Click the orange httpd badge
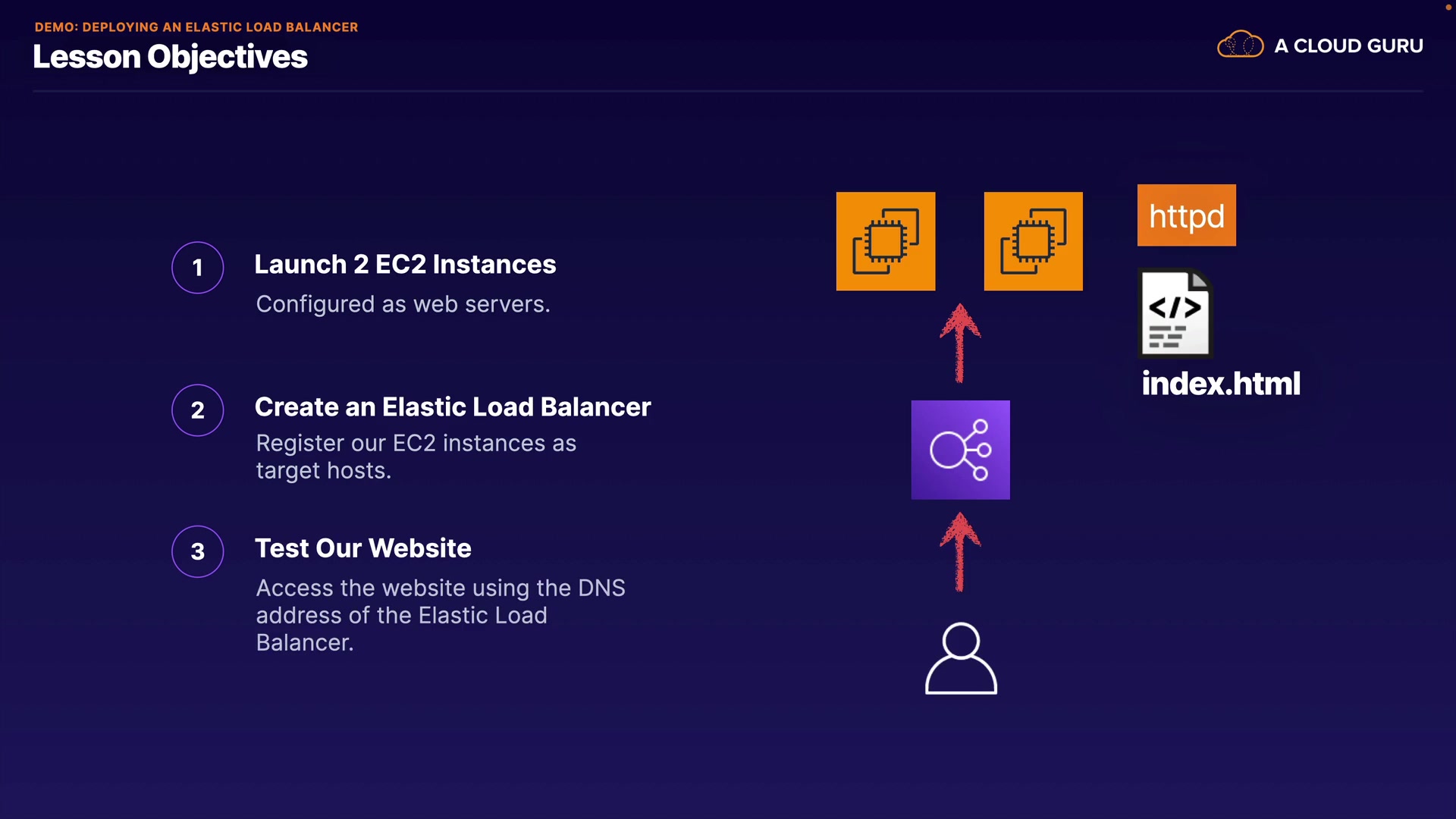Screen dimensions: 1456x819 coord(1186,215)
